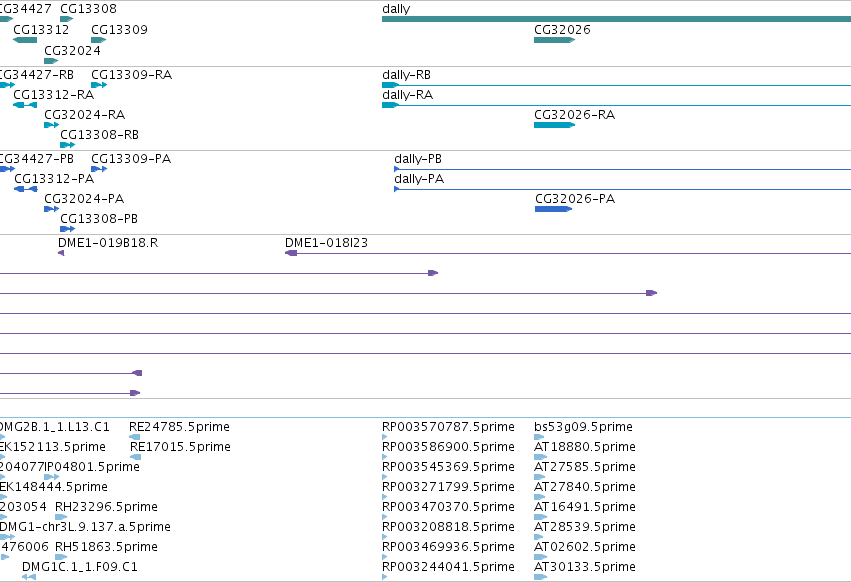This screenshot has width=851, height=582.
Task: Select the CG13312 gene arrow
Action: coord(25,40)
